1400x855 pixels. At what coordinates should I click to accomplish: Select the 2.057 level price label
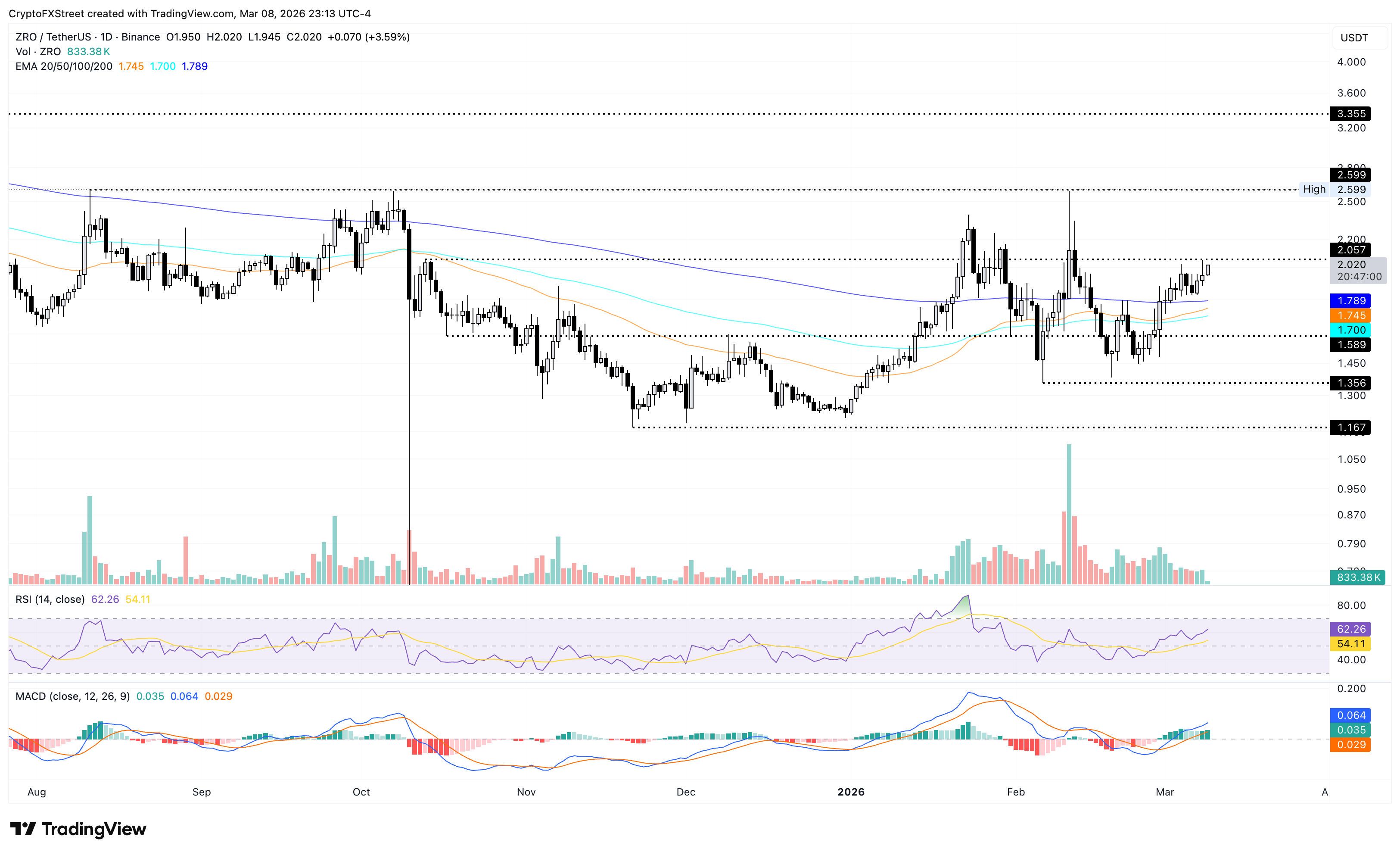[1350, 250]
